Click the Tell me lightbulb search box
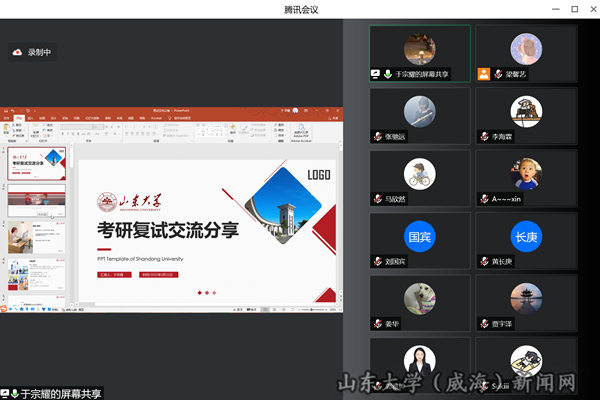Viewport: 600px width, 400px height. 180,118
